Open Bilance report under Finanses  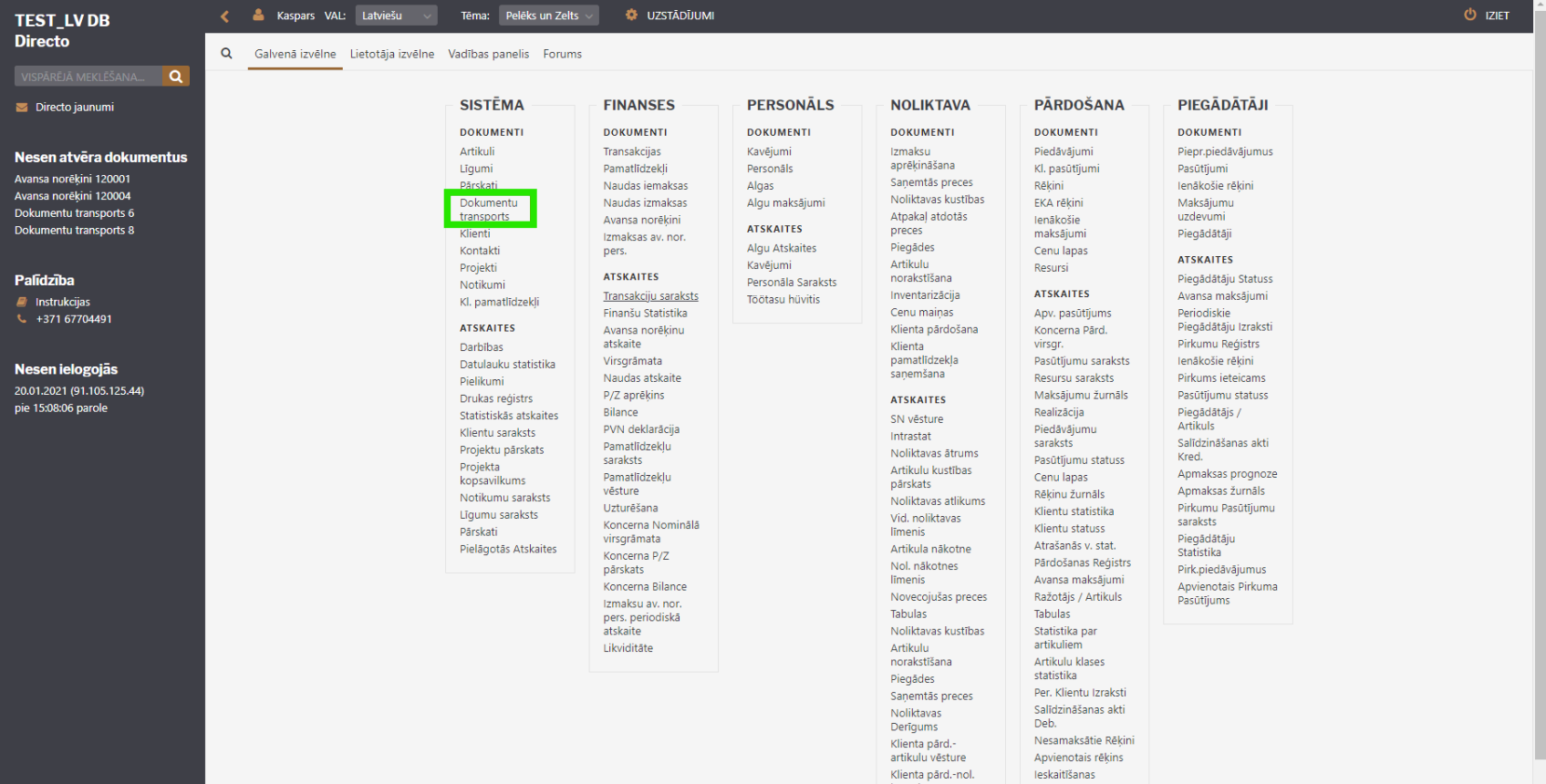(x=620, y=412)
